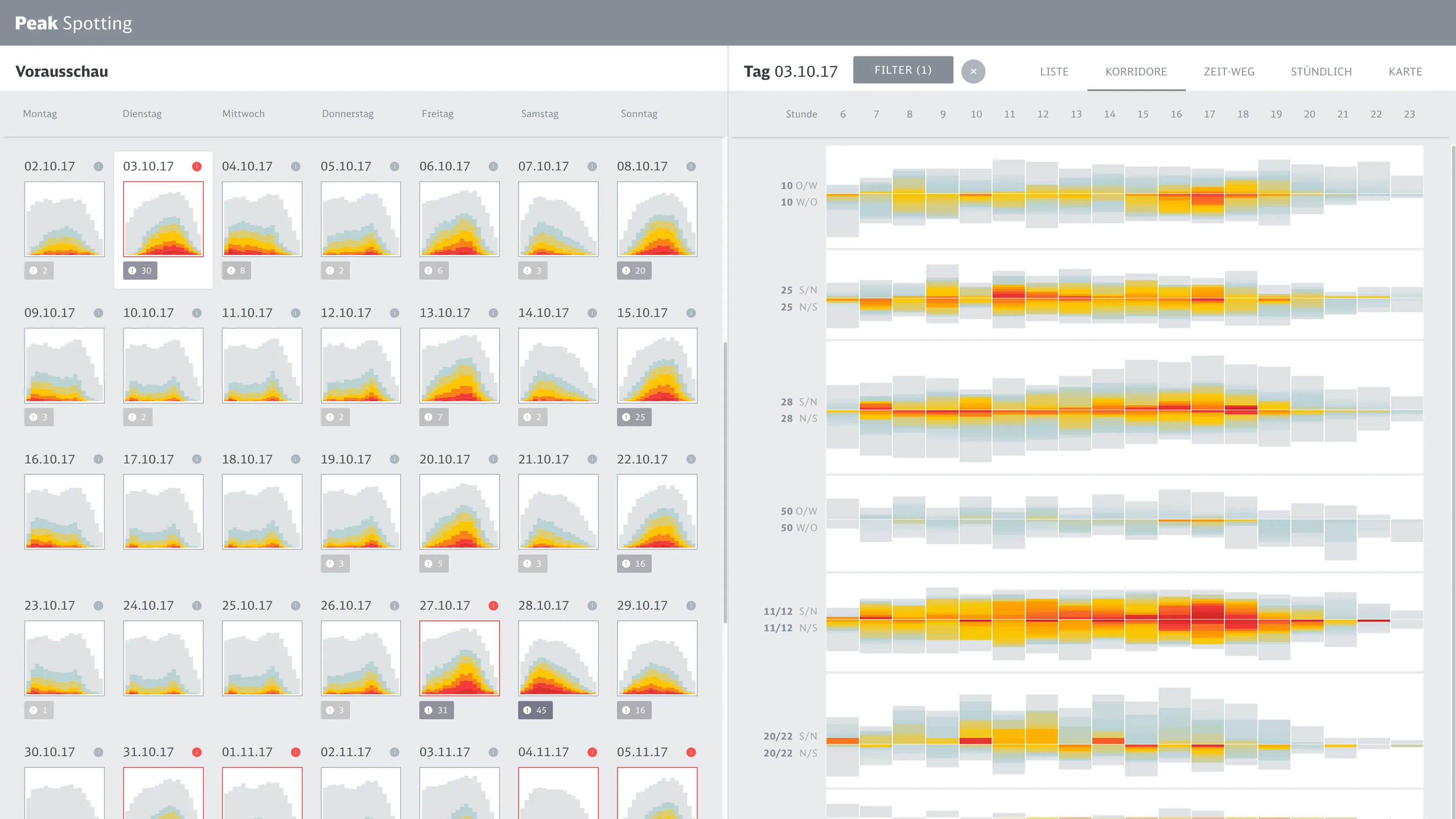
Task: Click the info icon next to 18.10.17
Action: (296, 459)
